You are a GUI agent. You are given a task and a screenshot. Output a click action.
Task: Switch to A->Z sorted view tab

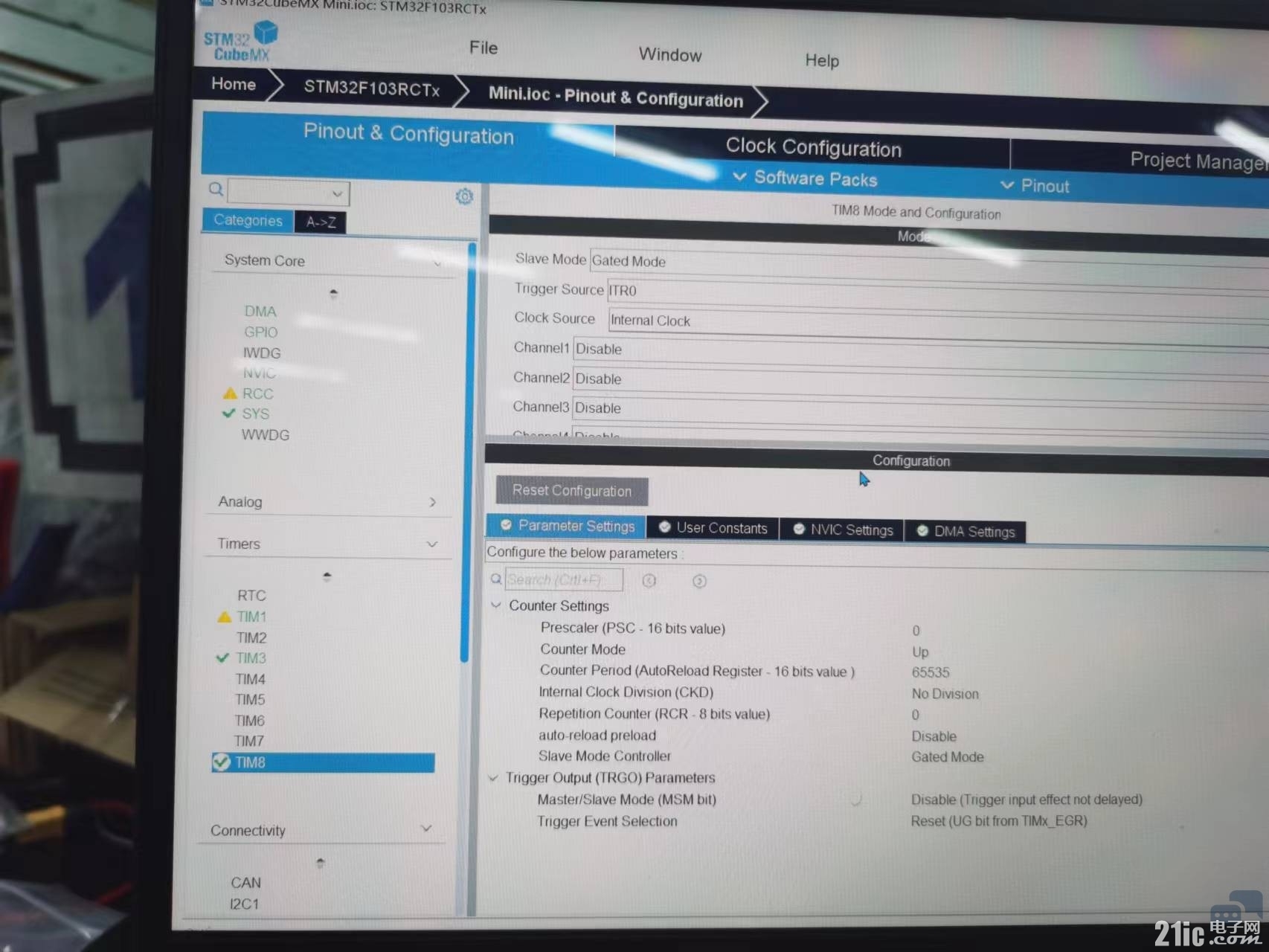click(x=321, y=222)
